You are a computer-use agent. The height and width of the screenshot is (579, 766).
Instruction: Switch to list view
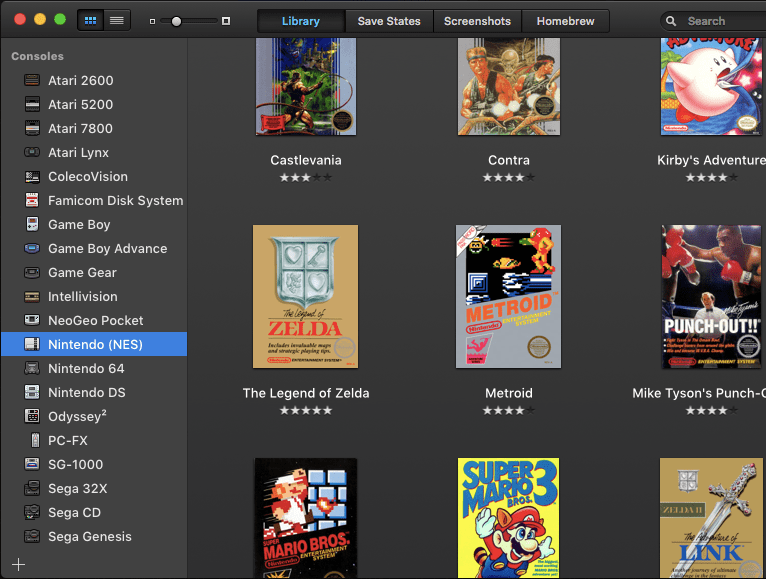click(x=117, y=21)
